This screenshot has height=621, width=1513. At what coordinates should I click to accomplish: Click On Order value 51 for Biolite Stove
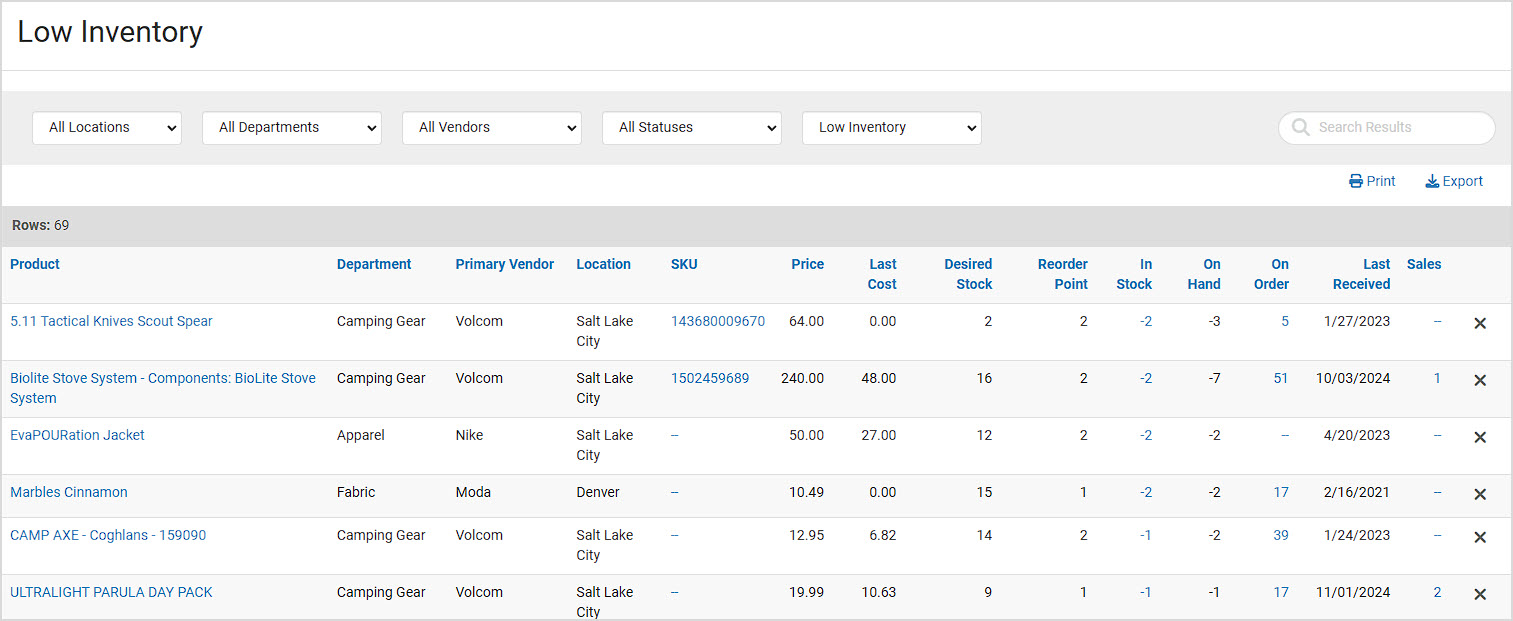coord(1281,378)
